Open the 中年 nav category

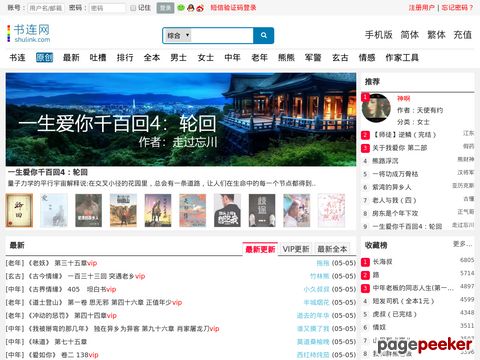click(x=233, y=58)
